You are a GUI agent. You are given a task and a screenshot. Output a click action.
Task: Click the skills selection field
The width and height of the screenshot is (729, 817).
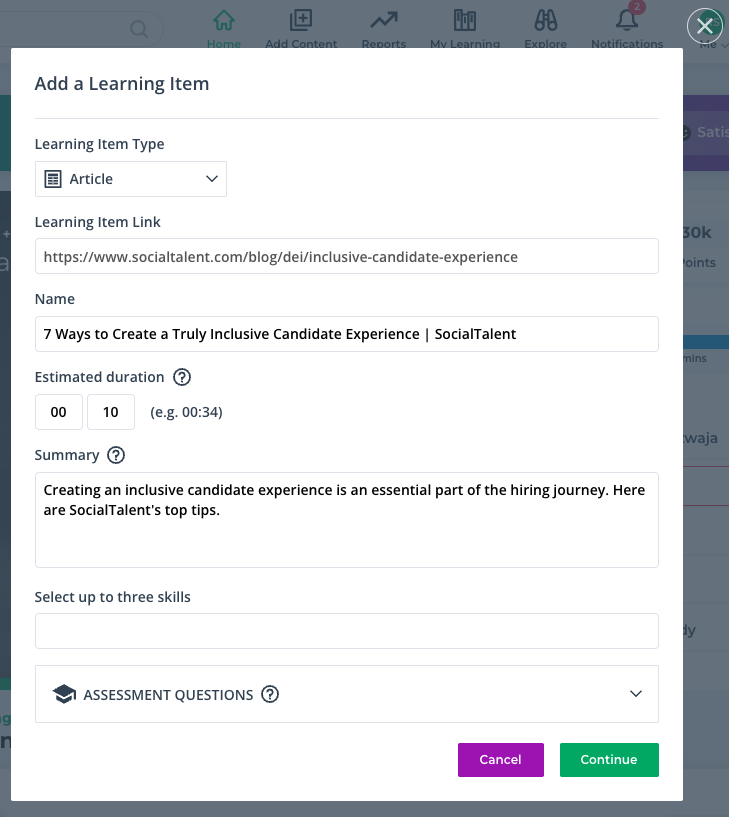(x=347, y=631)
